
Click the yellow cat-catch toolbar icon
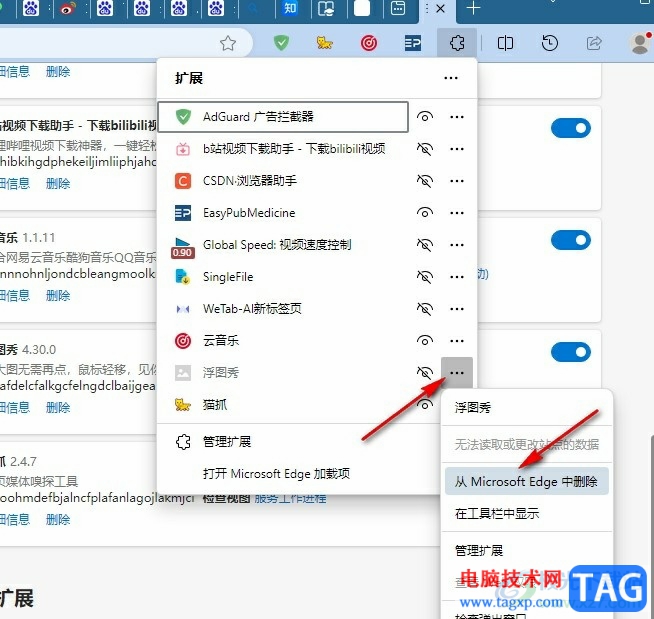tap(324, 43)
